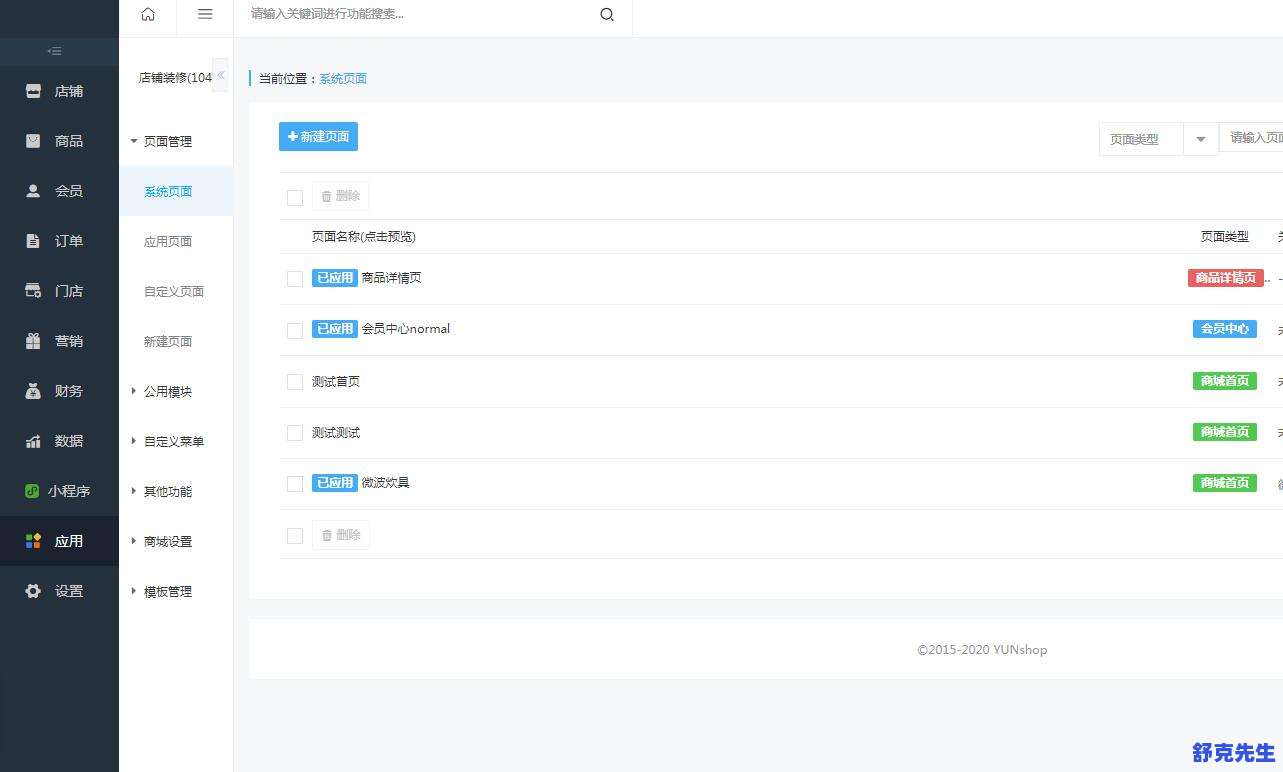Viewport: 1283px width, 772px height.
Task: Open the 小程序 mini-program icon
Action: point(32,491)
